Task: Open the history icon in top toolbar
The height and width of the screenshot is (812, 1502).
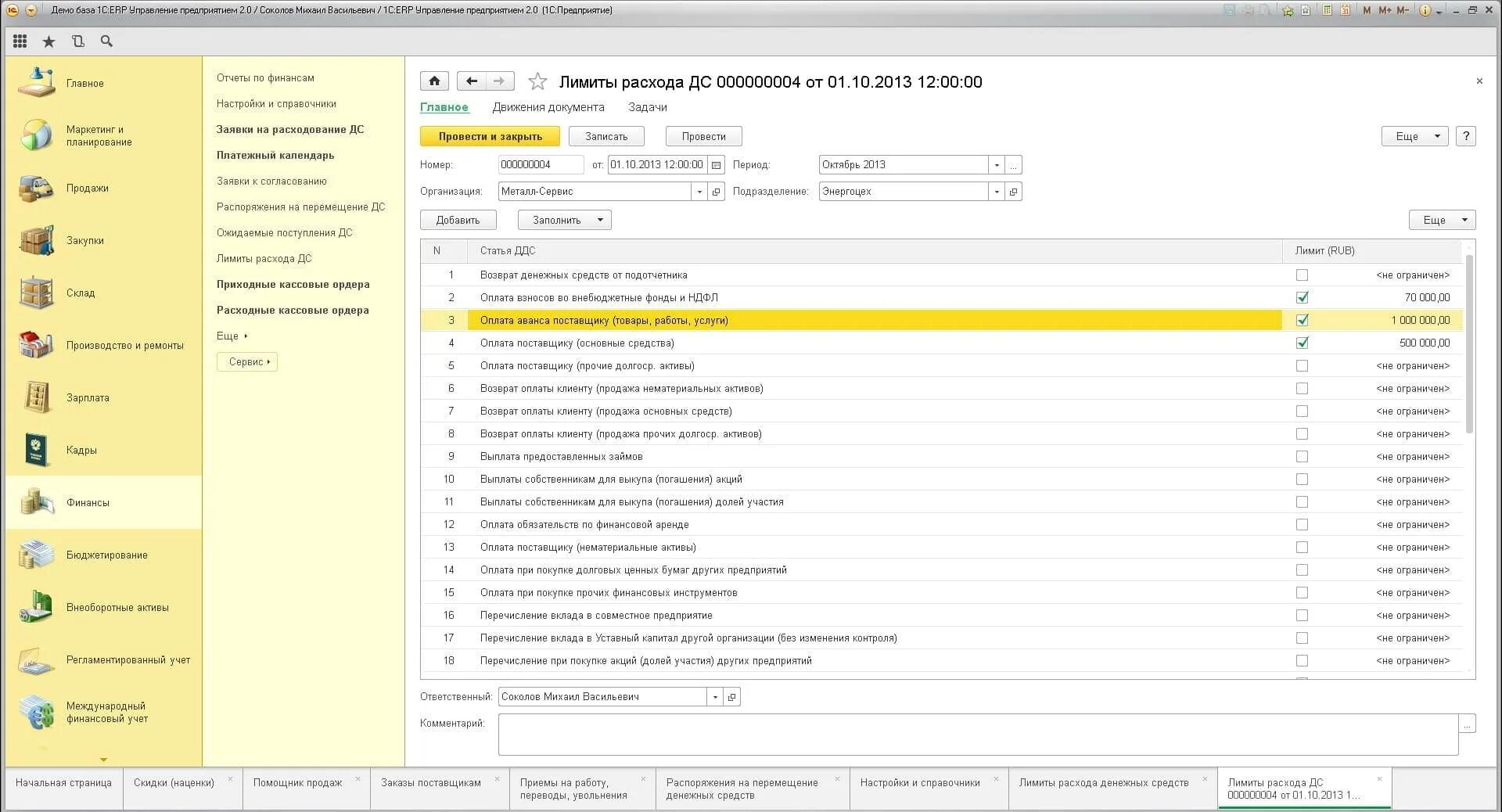Action: [77, 41]
